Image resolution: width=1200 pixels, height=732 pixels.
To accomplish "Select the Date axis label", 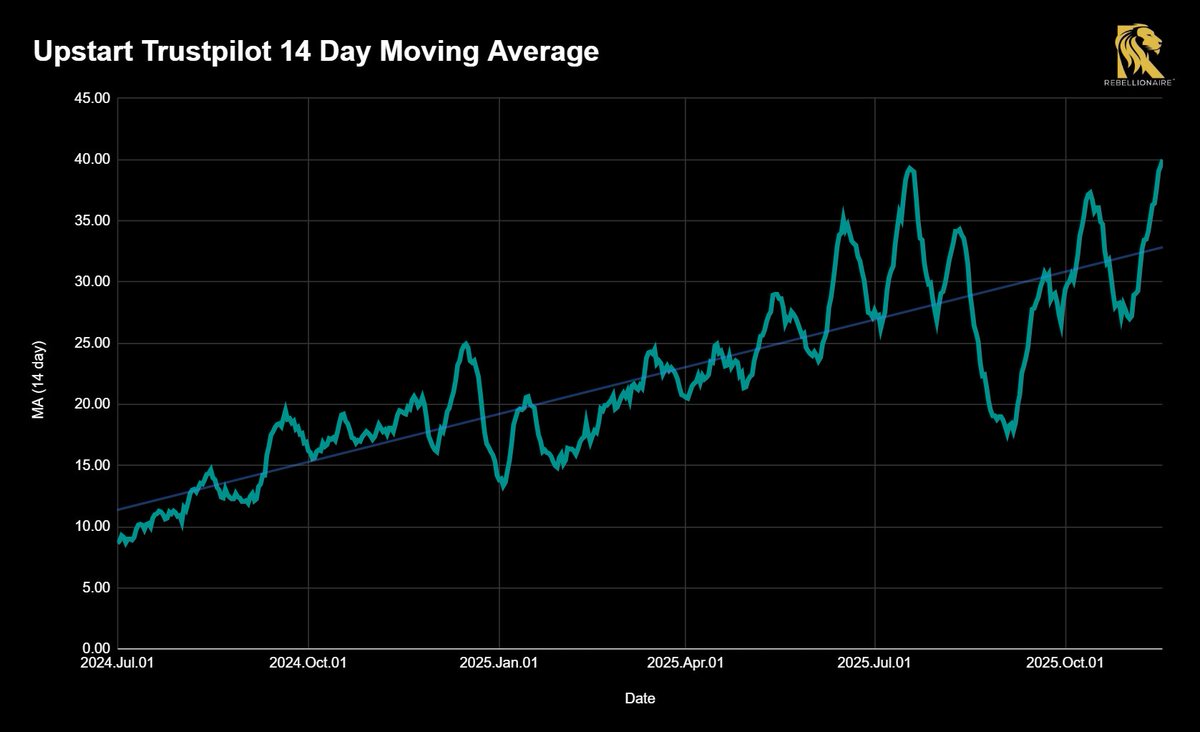I will [x=640, y=698].
